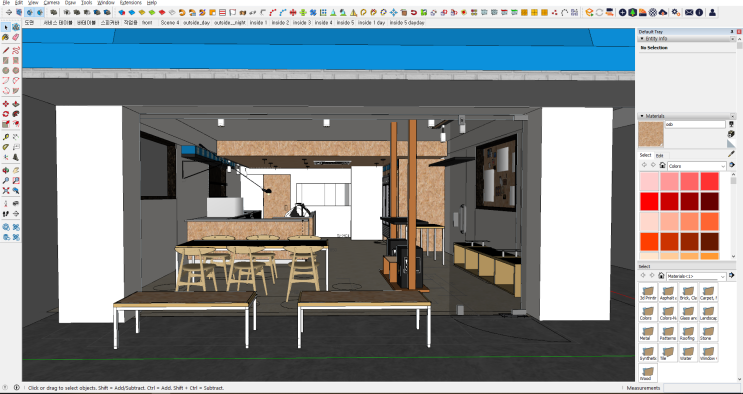743x394 pixels.
Task: Open the Extensions menu
Action: pyautogui.click(x=131, y=2)
